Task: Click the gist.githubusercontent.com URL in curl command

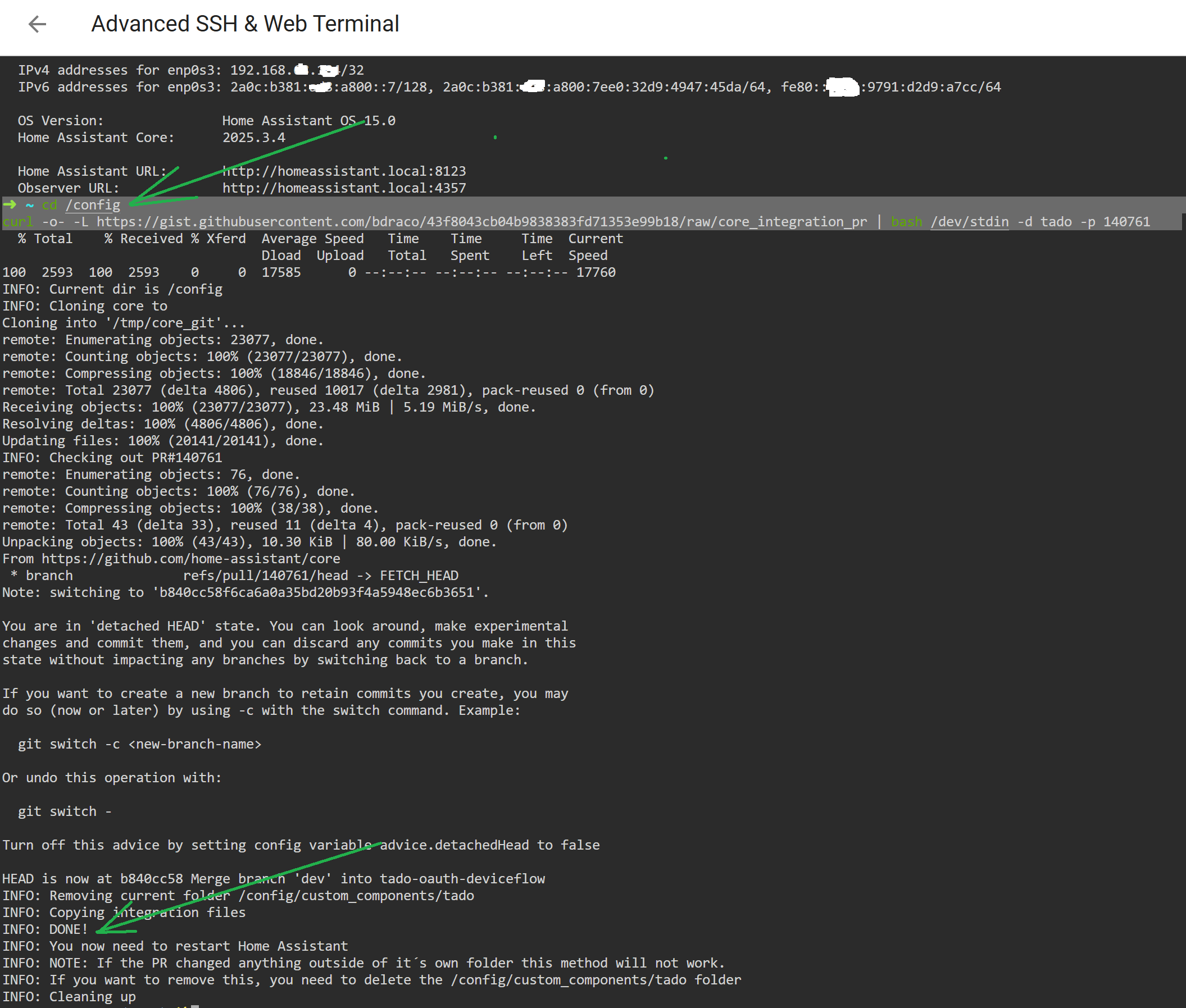Action: coord(481,222)
